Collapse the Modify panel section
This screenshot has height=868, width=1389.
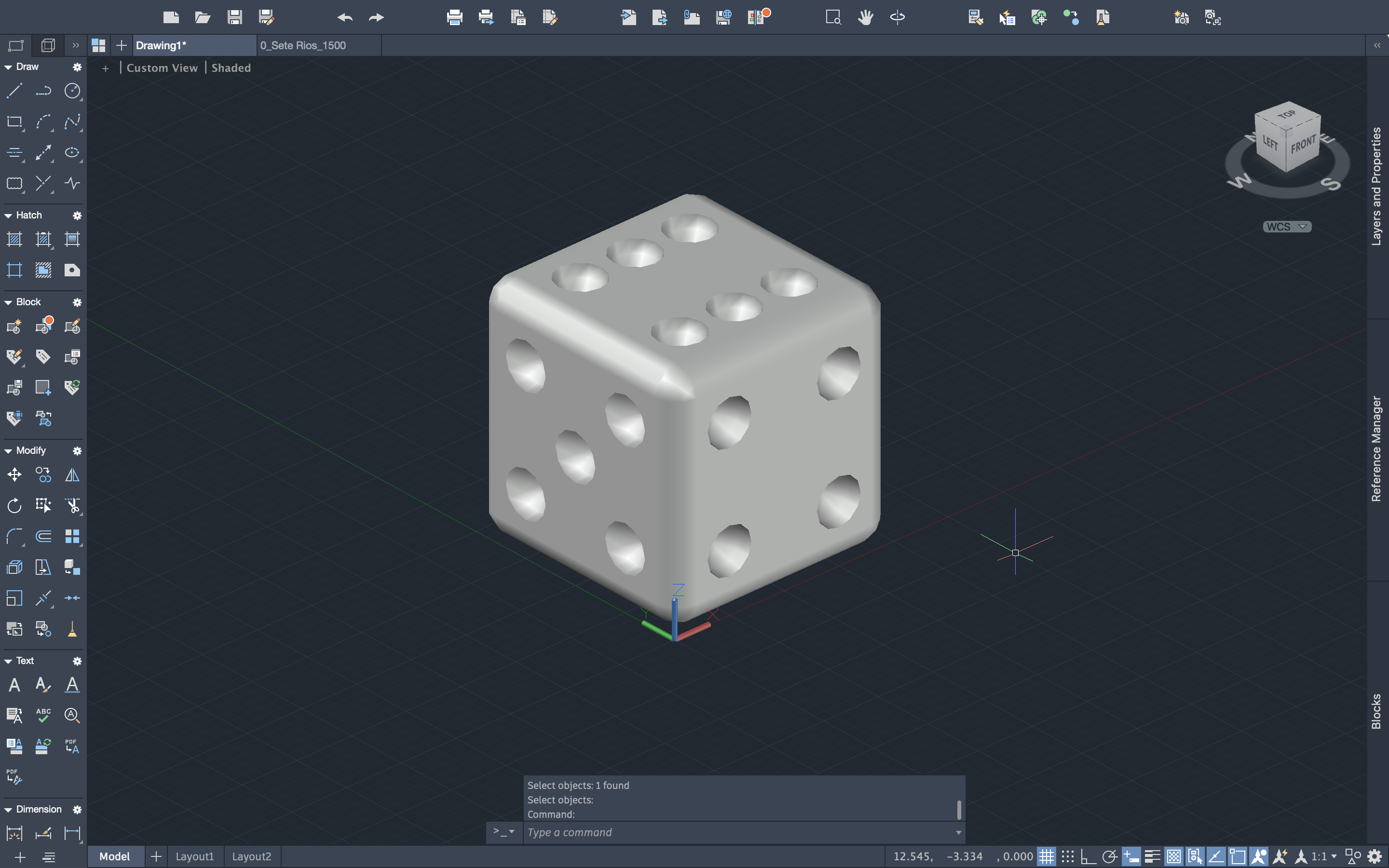(8, 451)
